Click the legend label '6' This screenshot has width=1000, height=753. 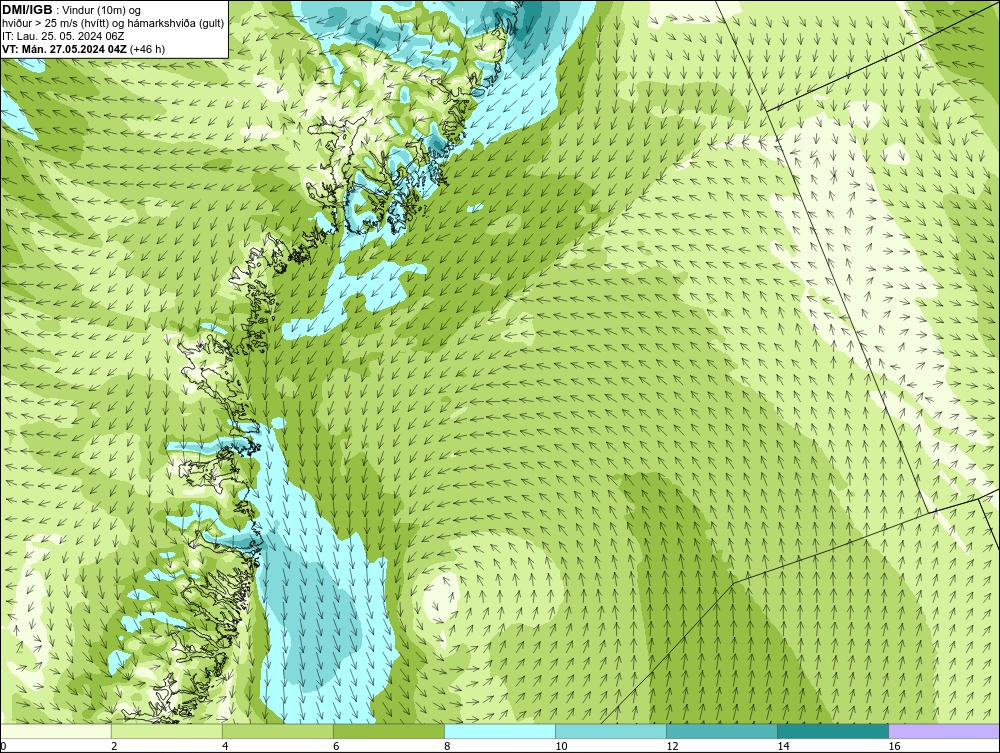coord(336,746)
